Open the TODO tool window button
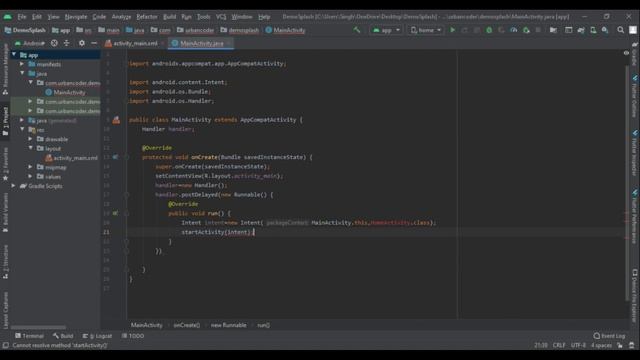Image resolution: width=640 pixels, height=360 pixels. pos(133,336)
